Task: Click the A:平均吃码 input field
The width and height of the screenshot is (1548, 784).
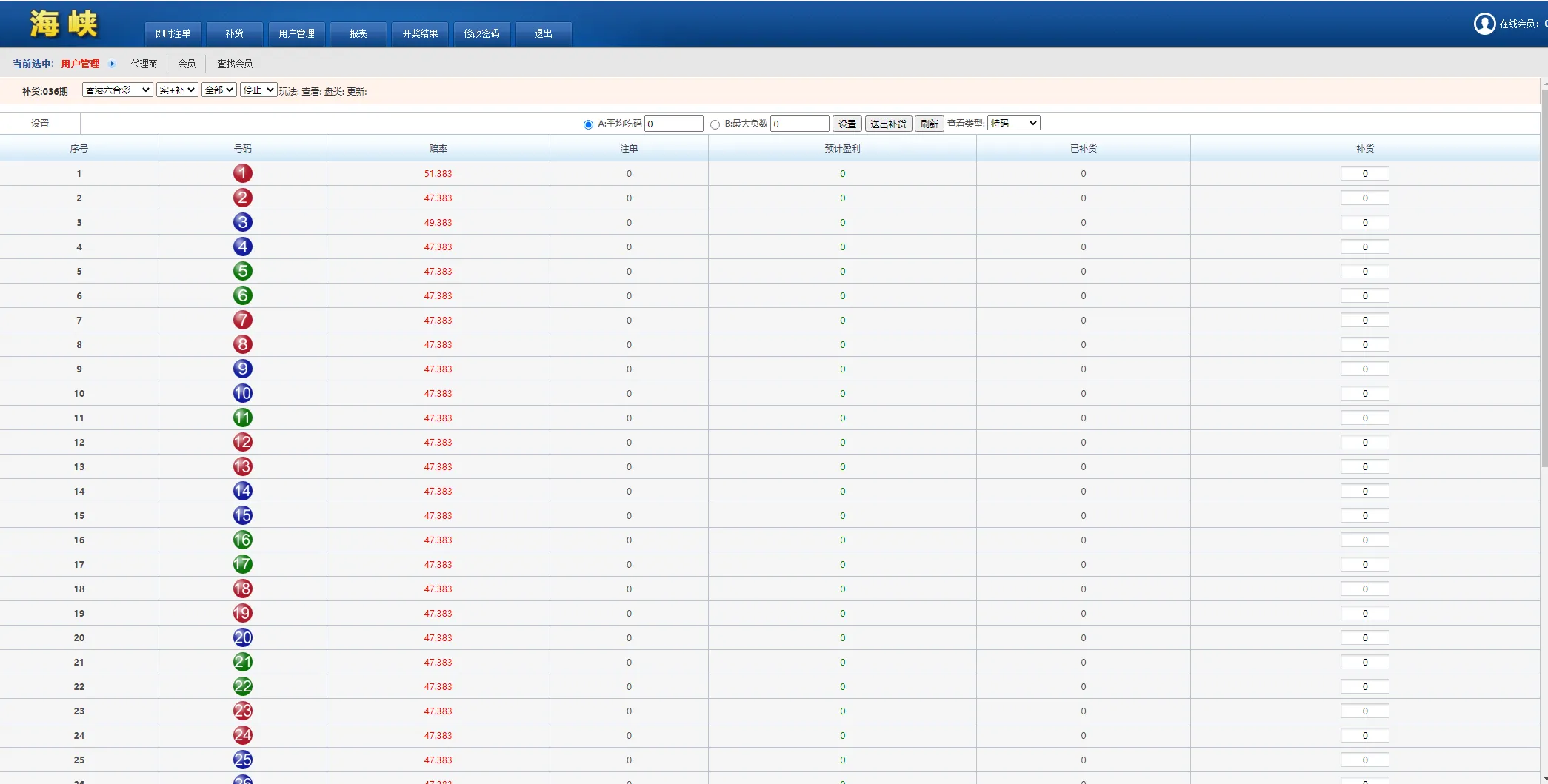Action: (x=673, y=124)
